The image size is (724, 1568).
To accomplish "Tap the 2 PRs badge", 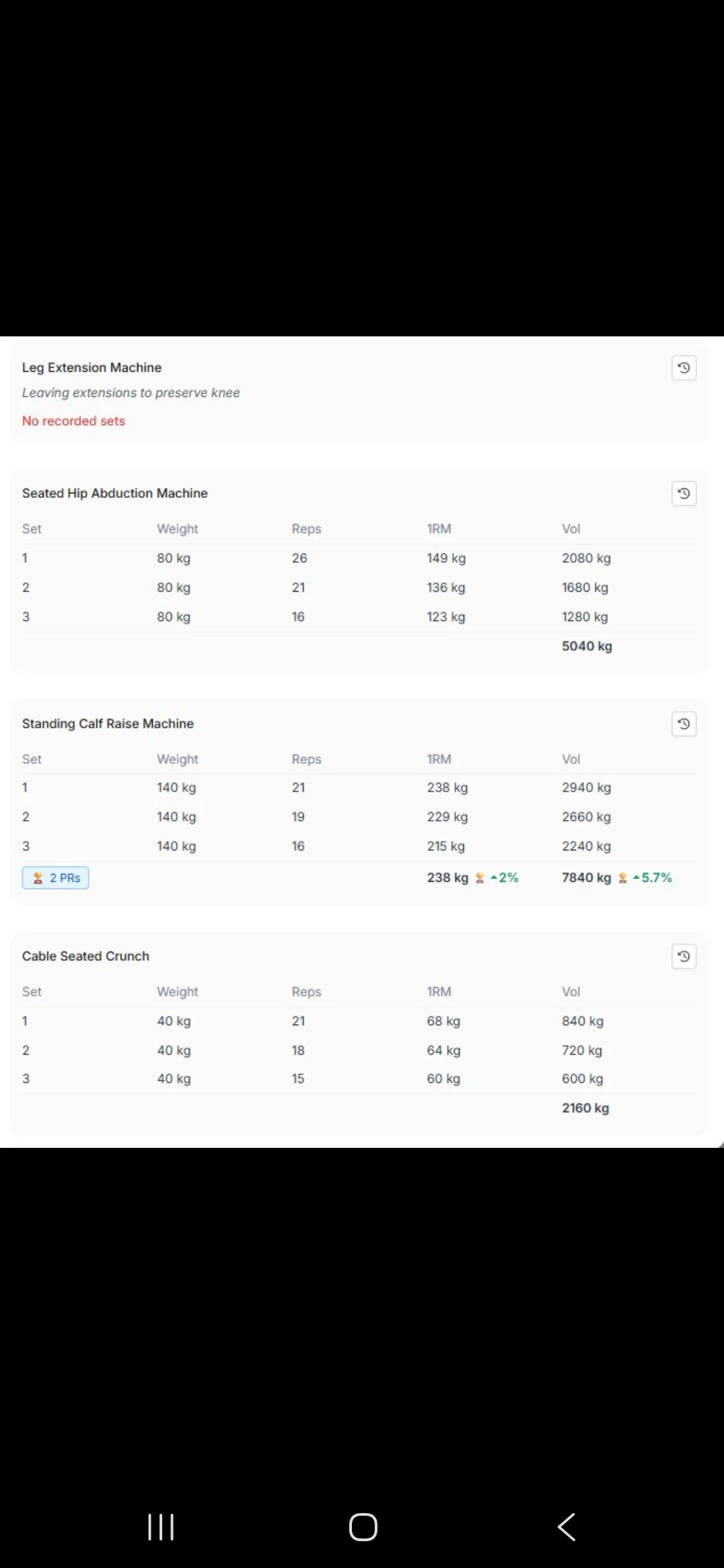I will (x=56, y=878).
